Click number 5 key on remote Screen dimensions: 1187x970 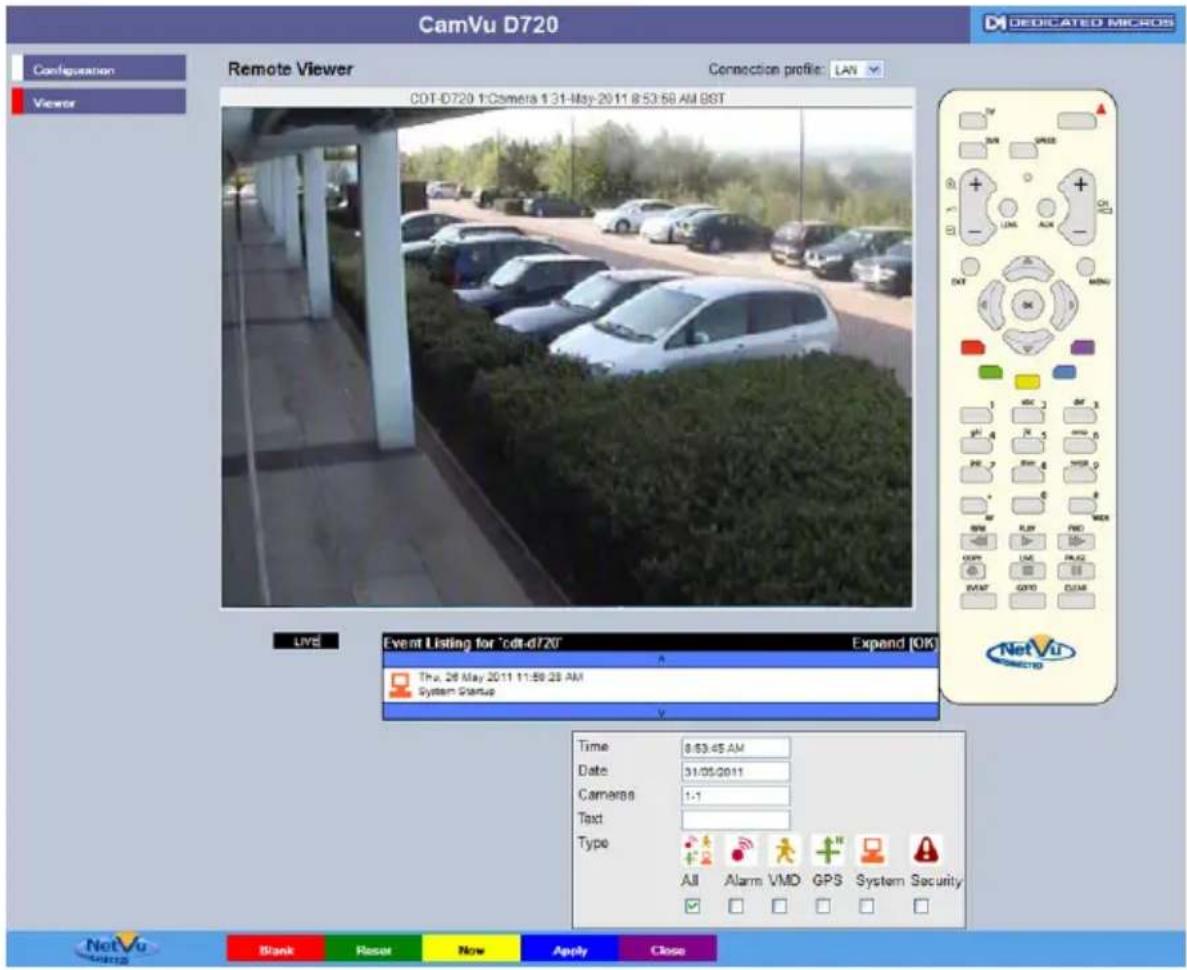[x=1027, y=444]
